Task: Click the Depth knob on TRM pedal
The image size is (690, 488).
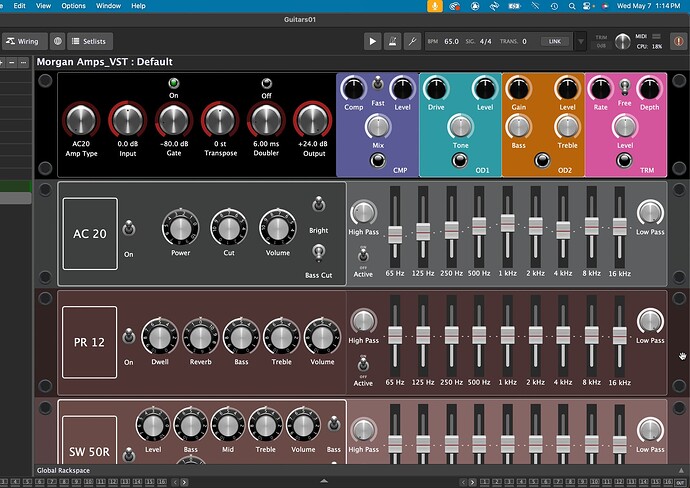Action: point(650,88)
